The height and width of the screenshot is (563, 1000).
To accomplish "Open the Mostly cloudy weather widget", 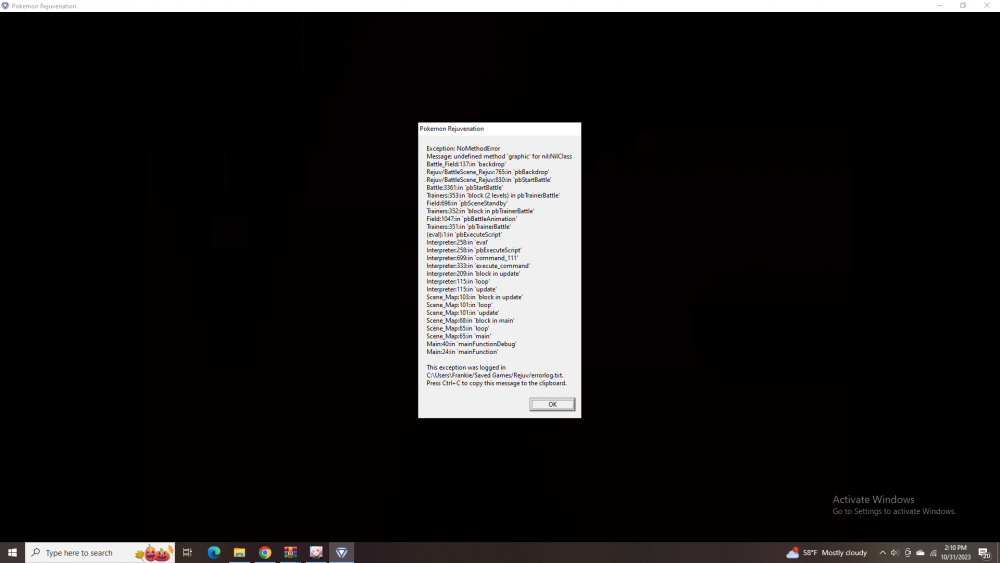I will pos(827,552).
